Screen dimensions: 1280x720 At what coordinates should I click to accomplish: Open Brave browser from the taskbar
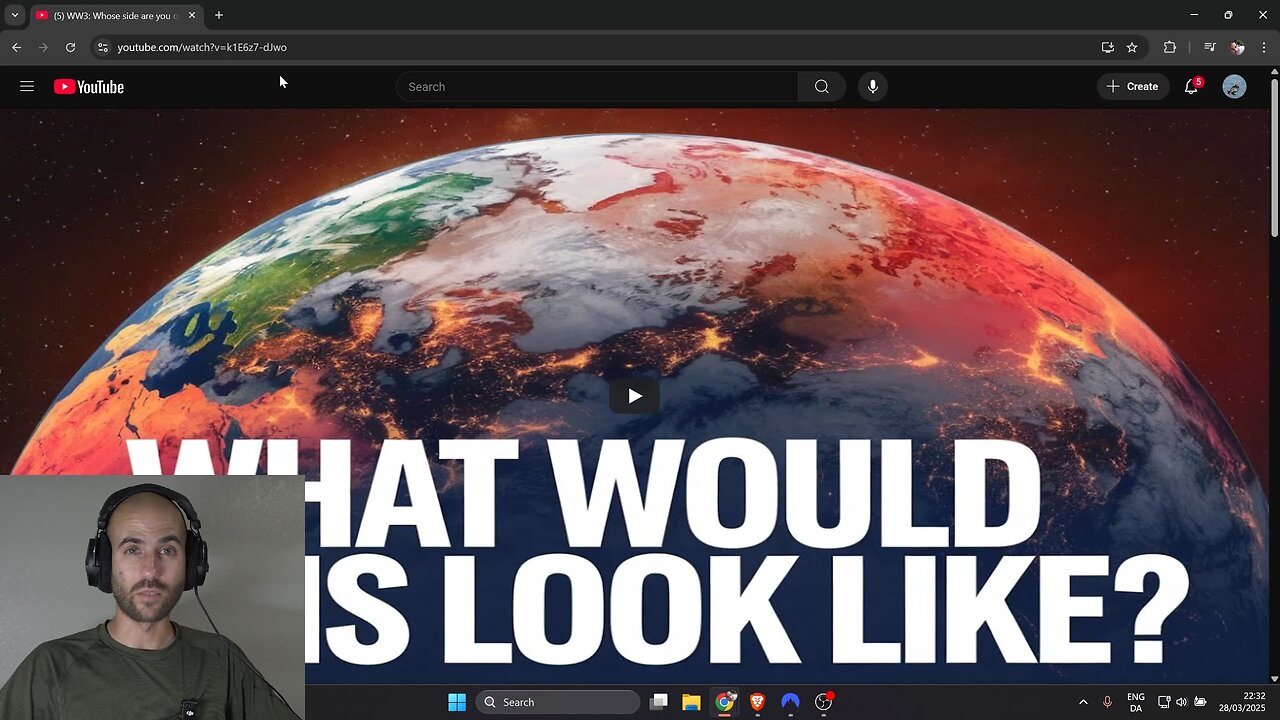(x=757, y=702)
